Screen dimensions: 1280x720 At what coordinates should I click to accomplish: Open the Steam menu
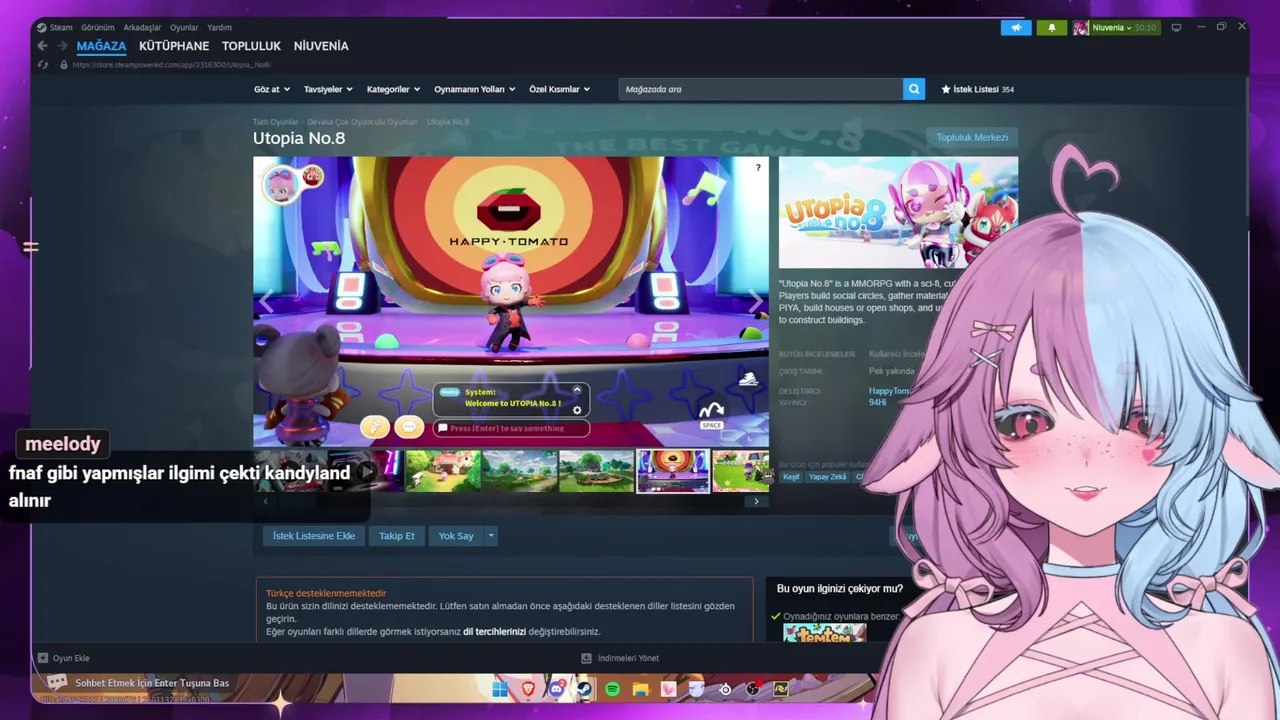(61, 28)
